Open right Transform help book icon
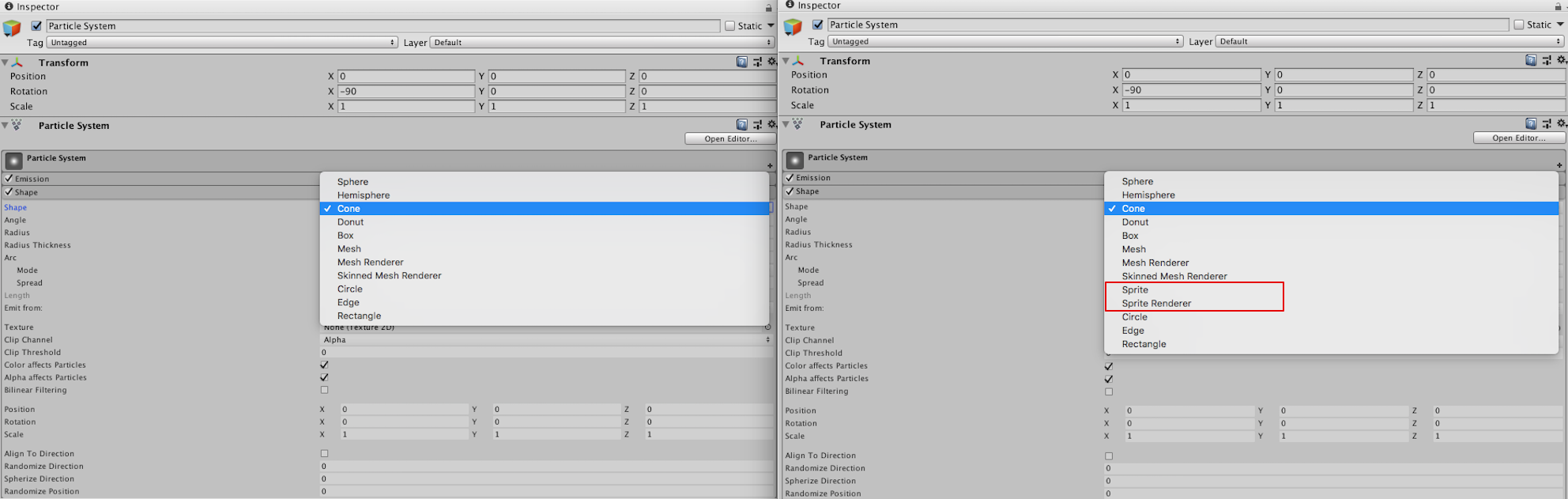This screenshot has height=499, width=1568. (1531, 60)
